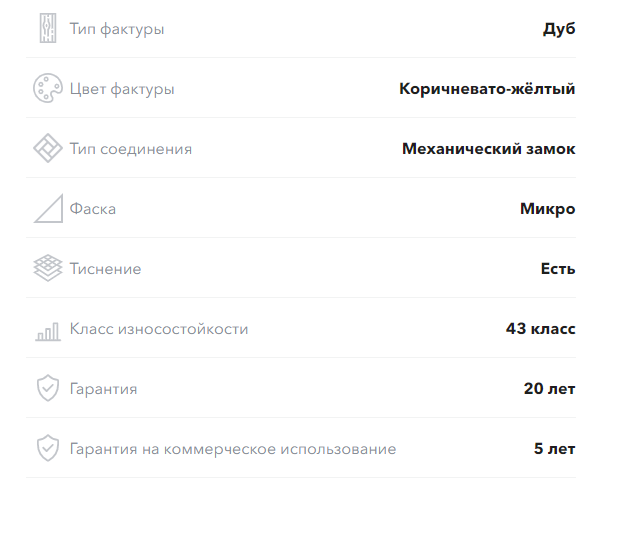Click the Гарантия на коммерческое использование label
The height and width of the screenshot is (538, 617).
(x=233, y=449)
